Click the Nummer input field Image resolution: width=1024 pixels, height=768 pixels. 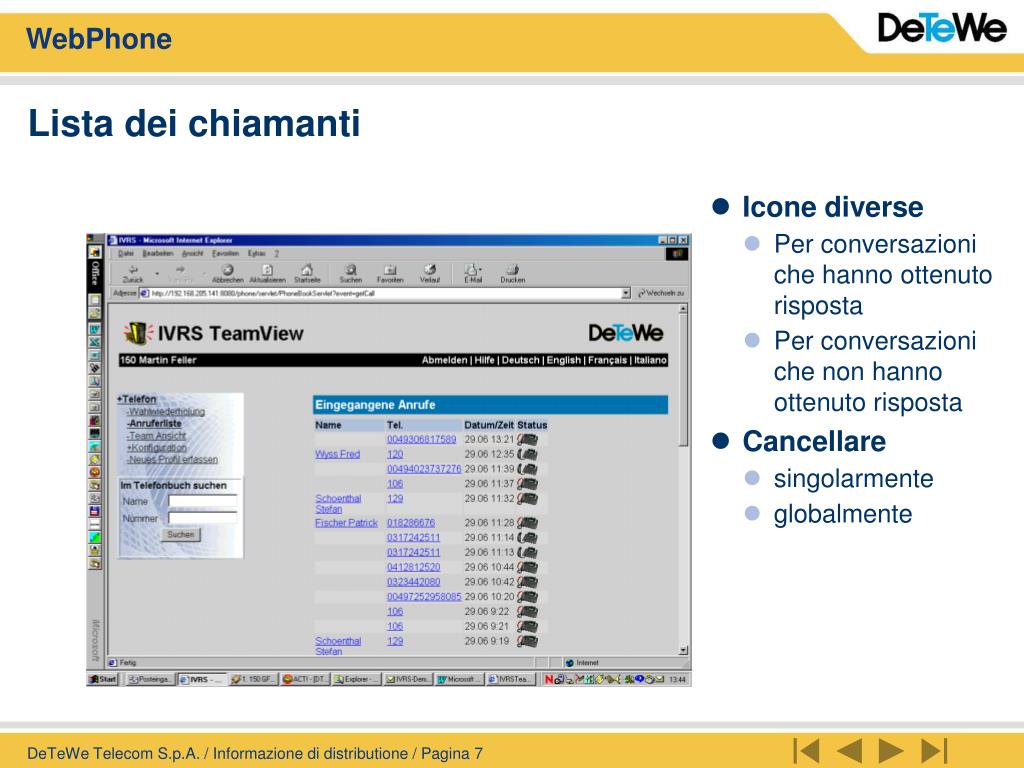point(203,518)
